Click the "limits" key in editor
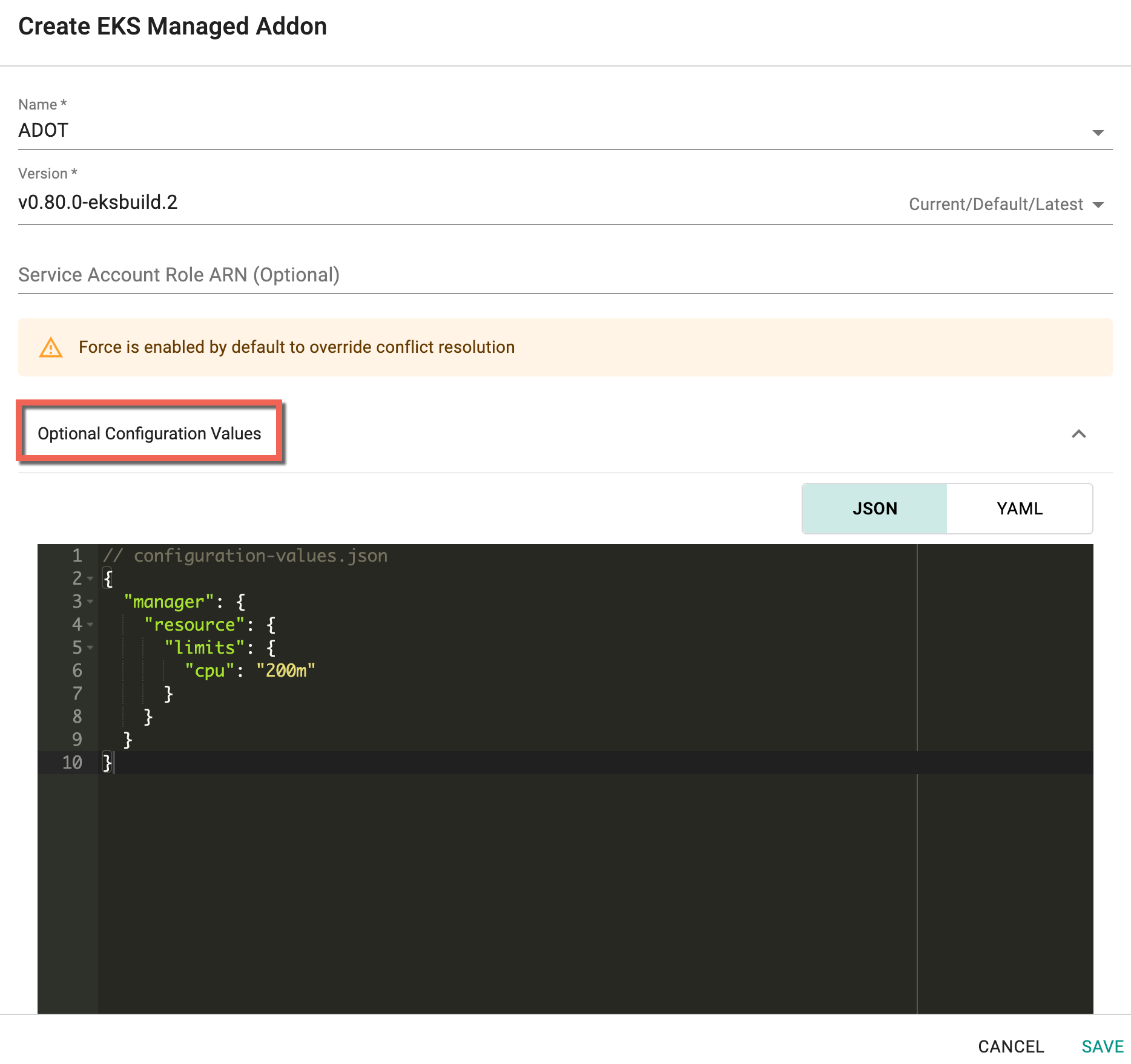 pos(205,648)
